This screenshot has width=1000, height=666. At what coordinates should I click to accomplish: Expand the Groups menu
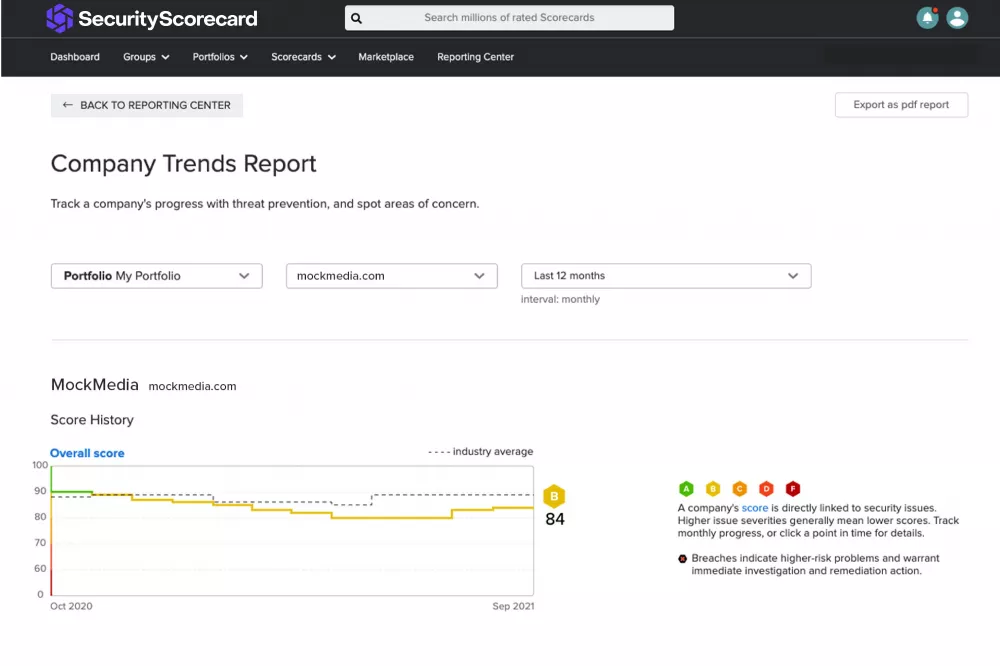coord(146,57)
